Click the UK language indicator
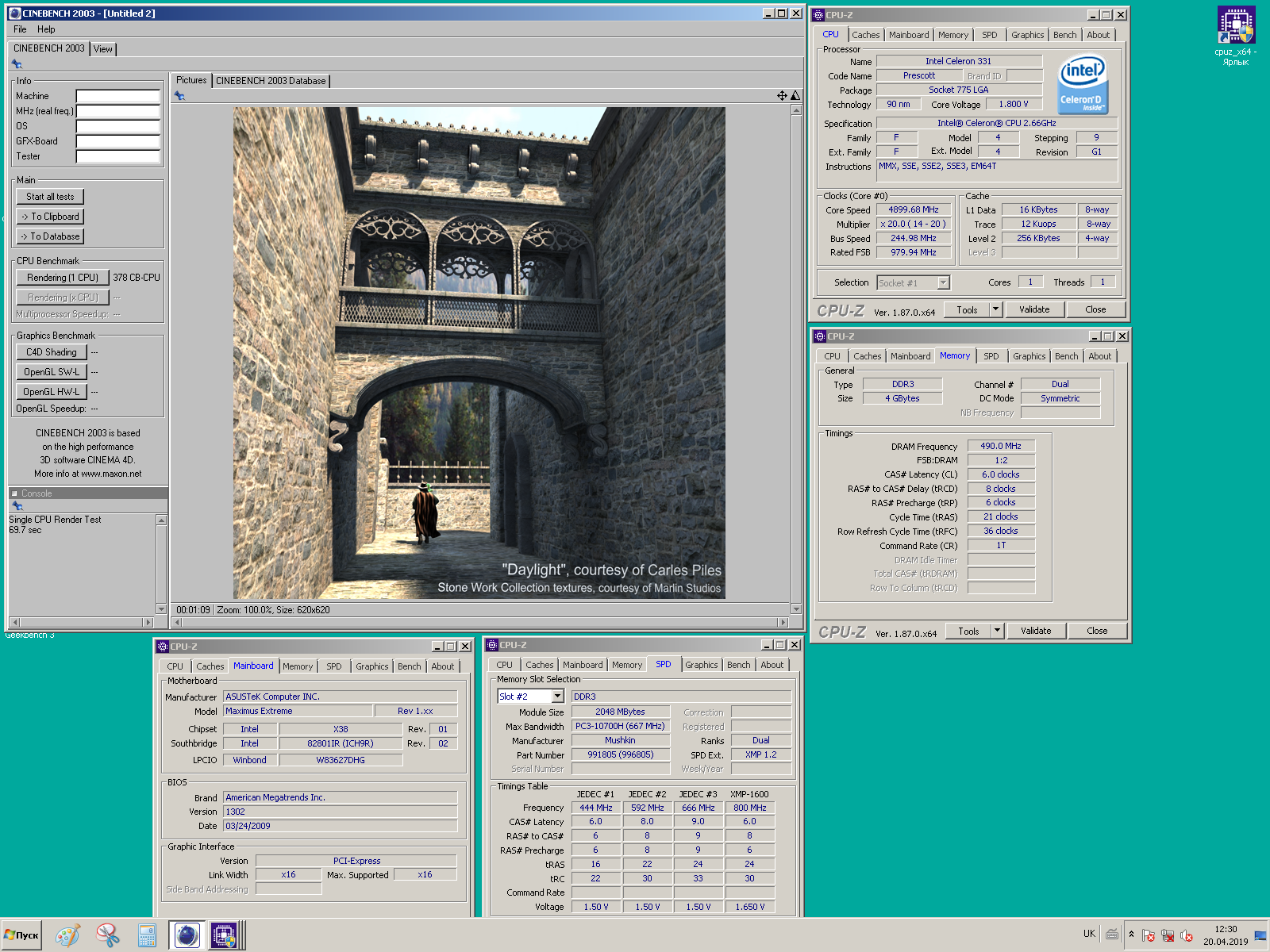This screenshot has width=1270, height=952. click(1089, 934)
